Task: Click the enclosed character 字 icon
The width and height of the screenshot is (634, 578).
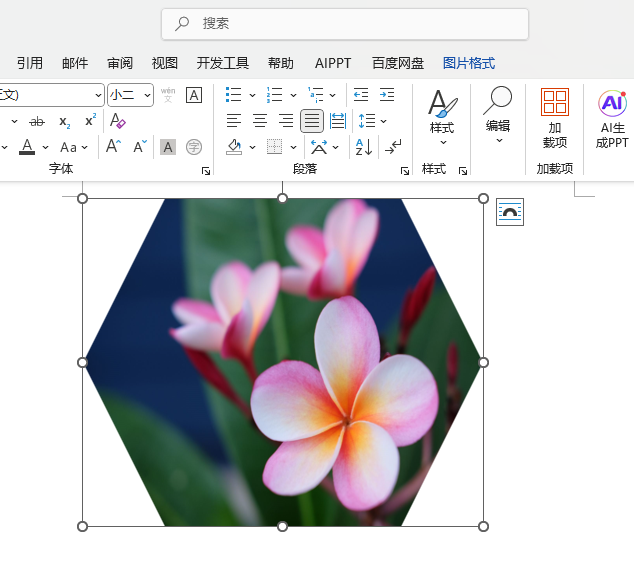Action: pyautogui.click(x=194, y=147)
